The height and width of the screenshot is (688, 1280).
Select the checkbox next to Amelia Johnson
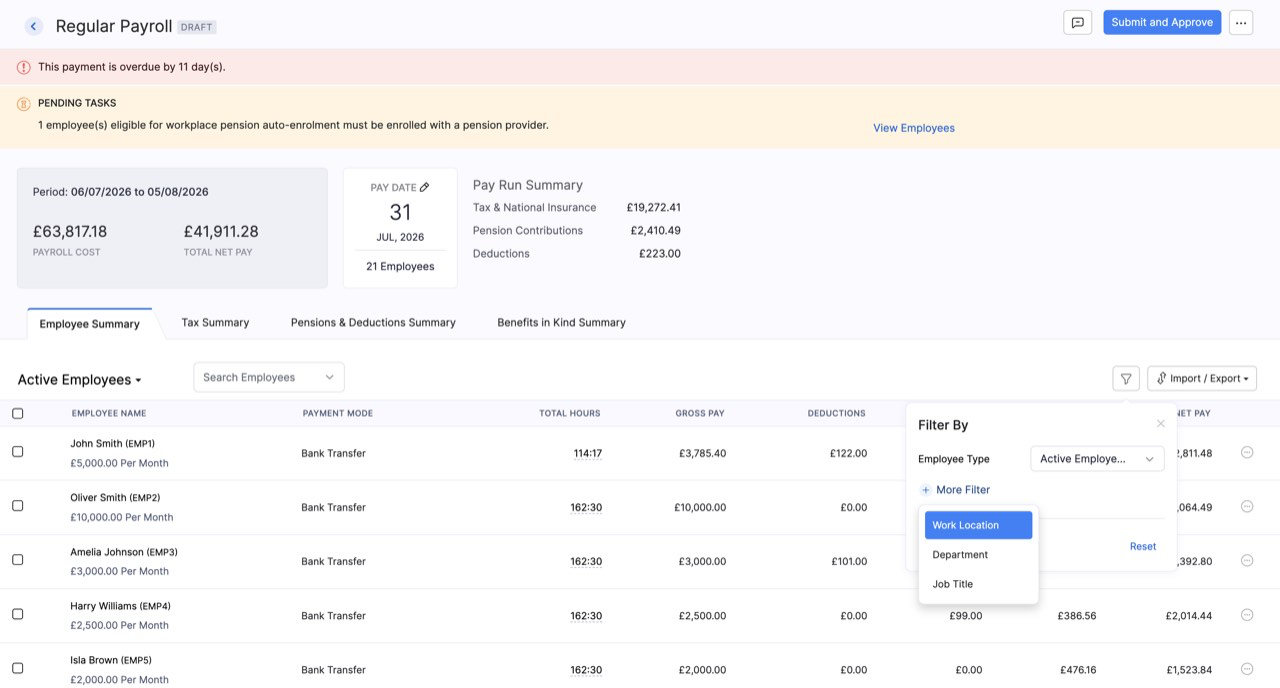17,560
